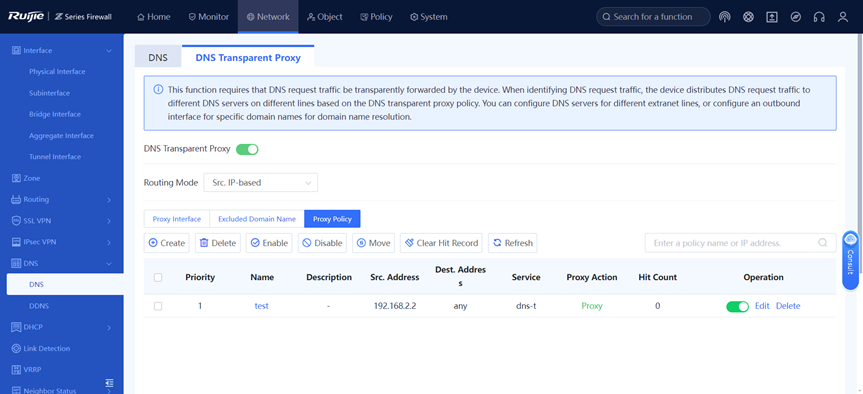Open Aggregate Interface in the sidebar
Image resolution: width=863 pixels, height=394 pixels.
click(62, 135)
